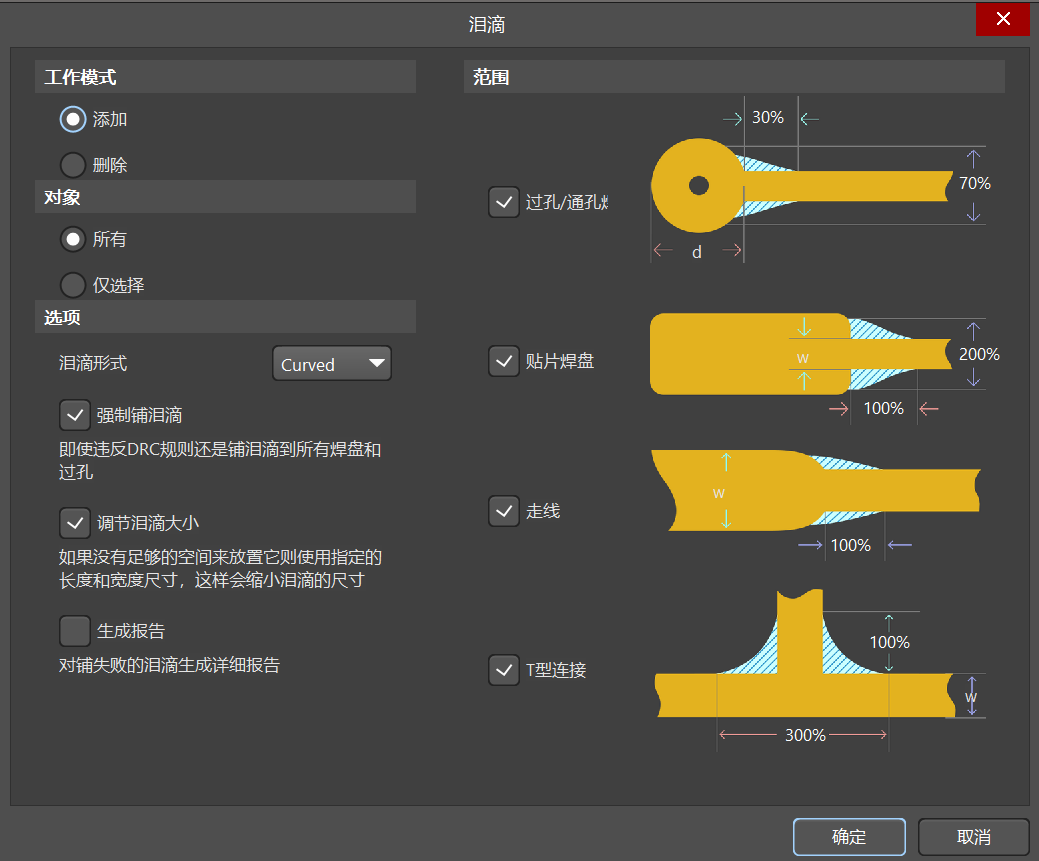The width and height of the screenshot is (1039, 861).
Task: Choose the 仅选择 object option
Action: [x=73, y=285]
